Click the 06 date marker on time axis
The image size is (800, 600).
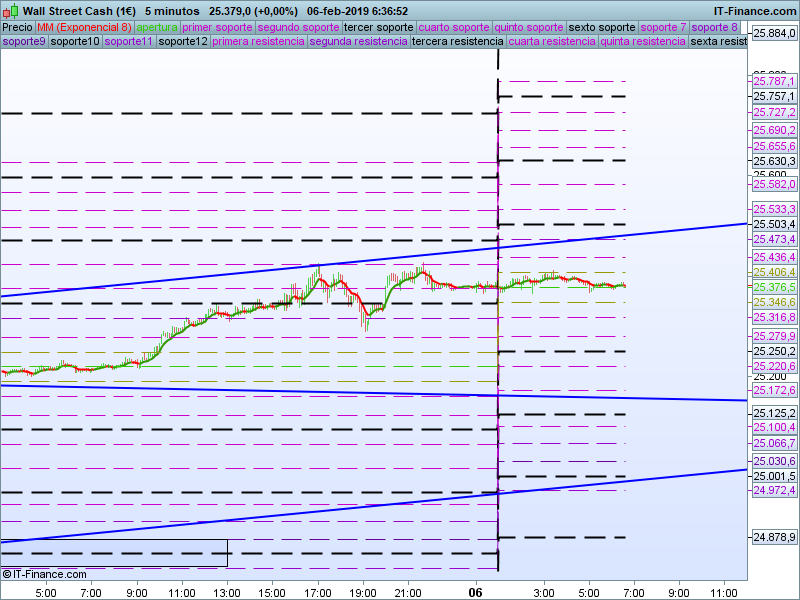click(x=476, y=593)
